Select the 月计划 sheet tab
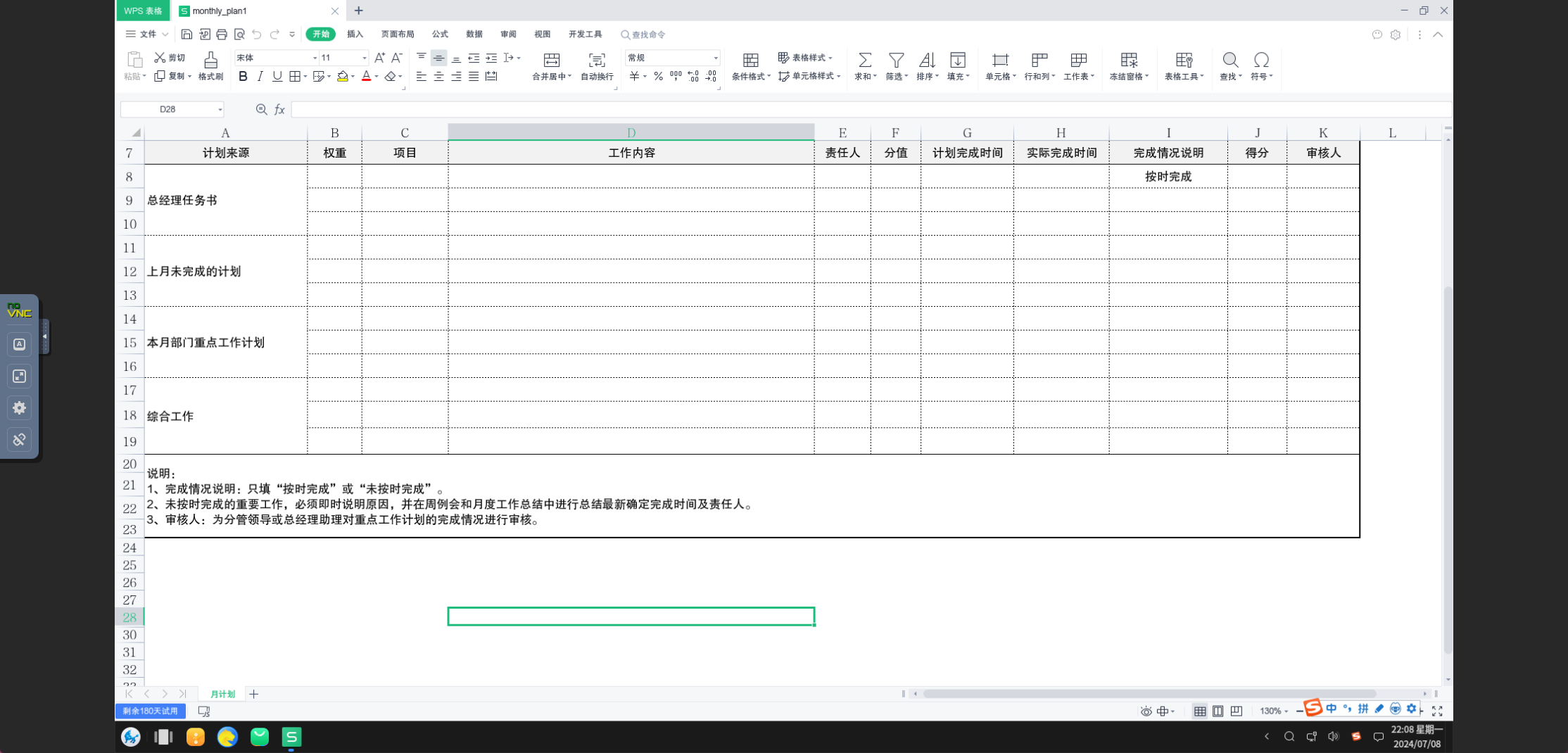This screenshot has width=1568, height=753. tap(222, 694)
